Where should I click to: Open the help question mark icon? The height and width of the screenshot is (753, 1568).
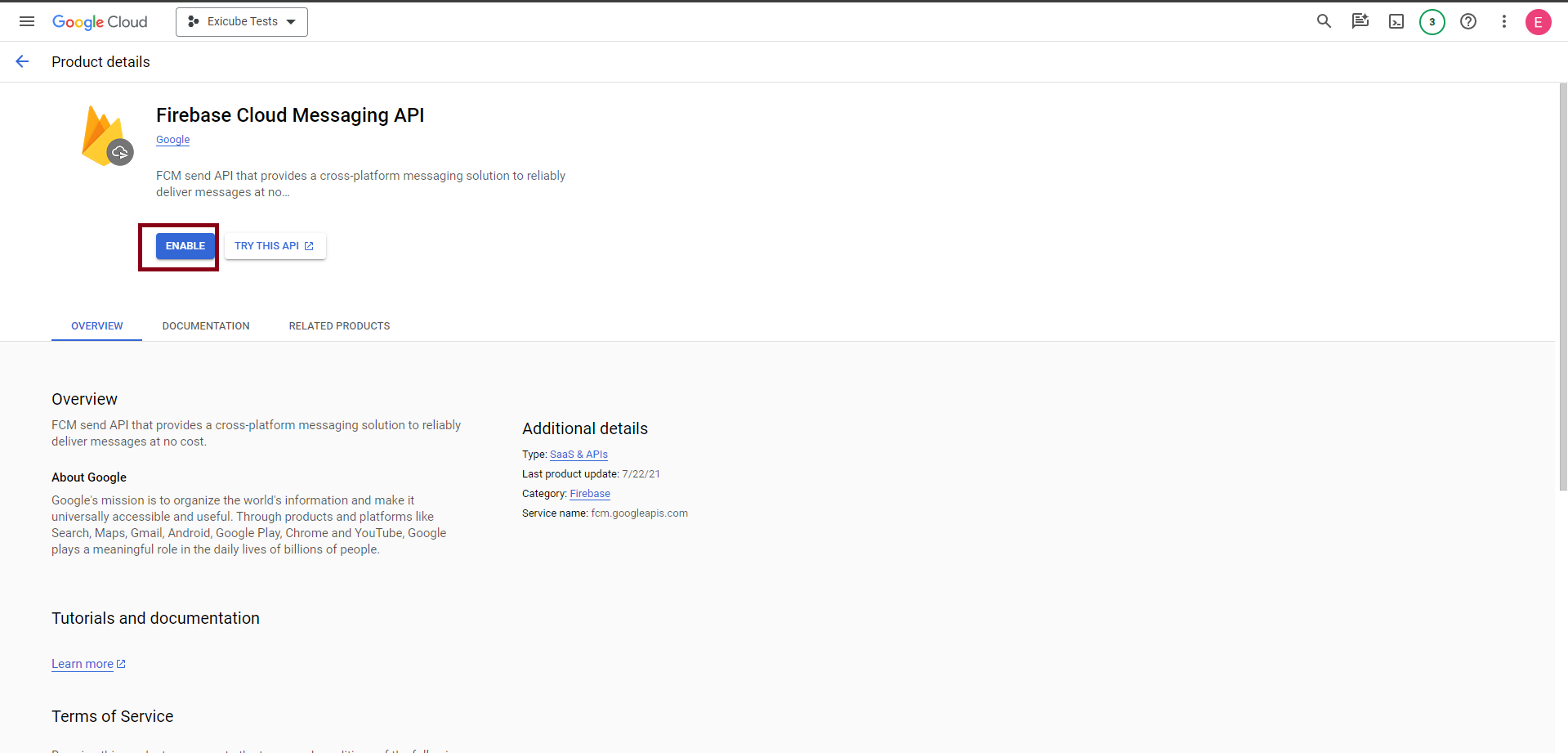click(1468, 22)
